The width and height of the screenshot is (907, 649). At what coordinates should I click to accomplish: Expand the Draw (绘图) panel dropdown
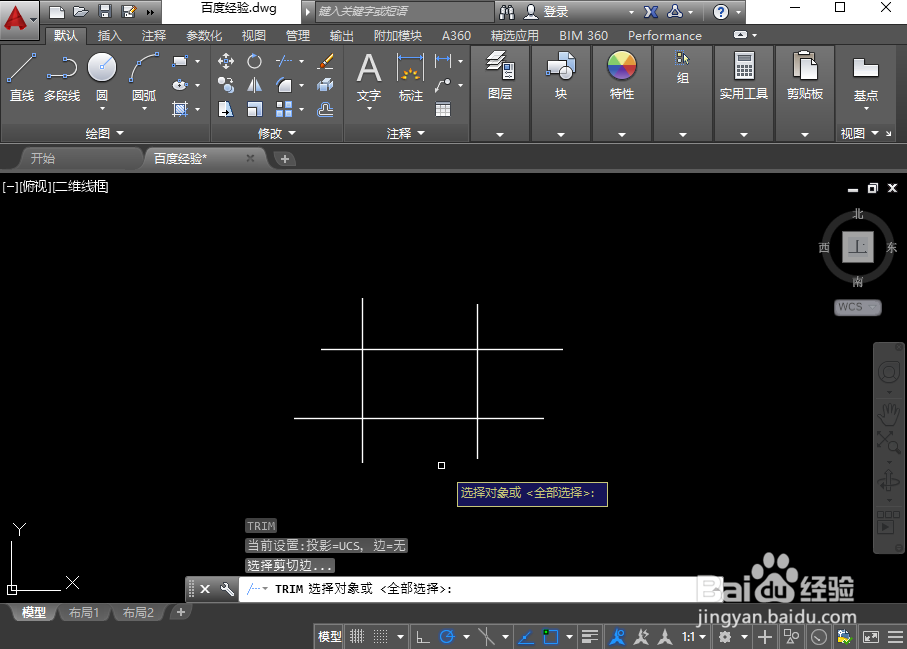click(105, 133)
